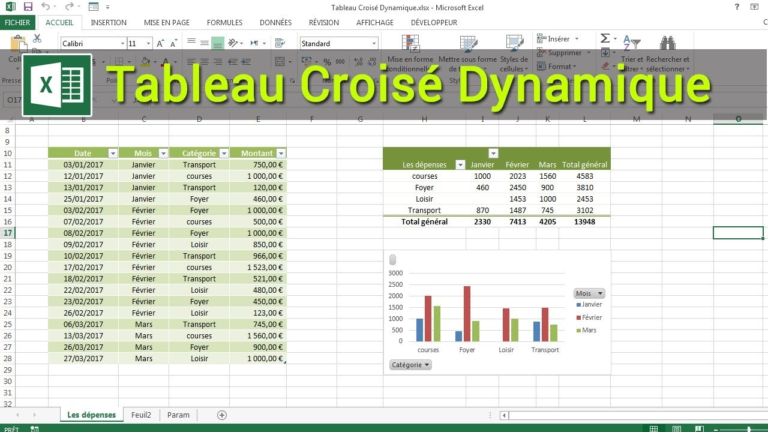Switch to MISE EN PAGE tab
768x432 pixels.
point(167,23)
